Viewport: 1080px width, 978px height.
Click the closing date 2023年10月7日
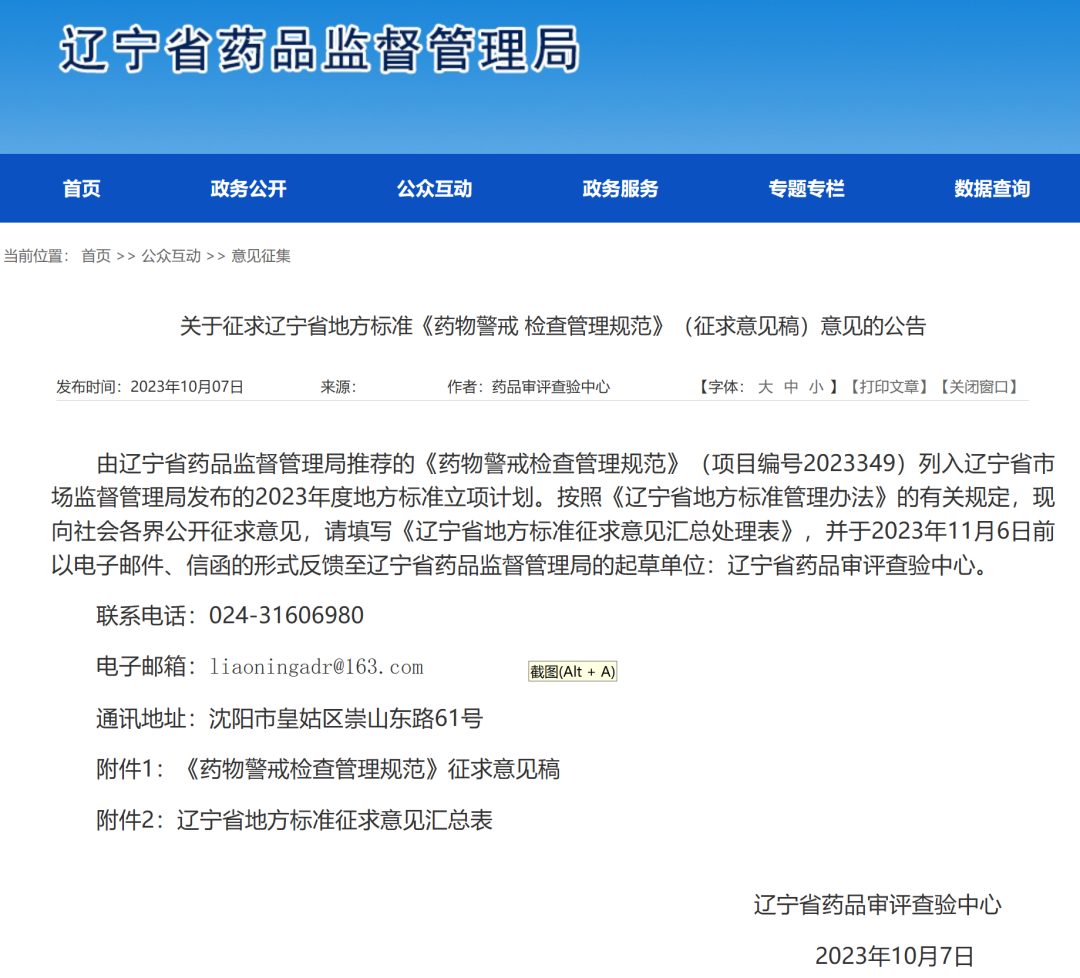click(894, 956)
